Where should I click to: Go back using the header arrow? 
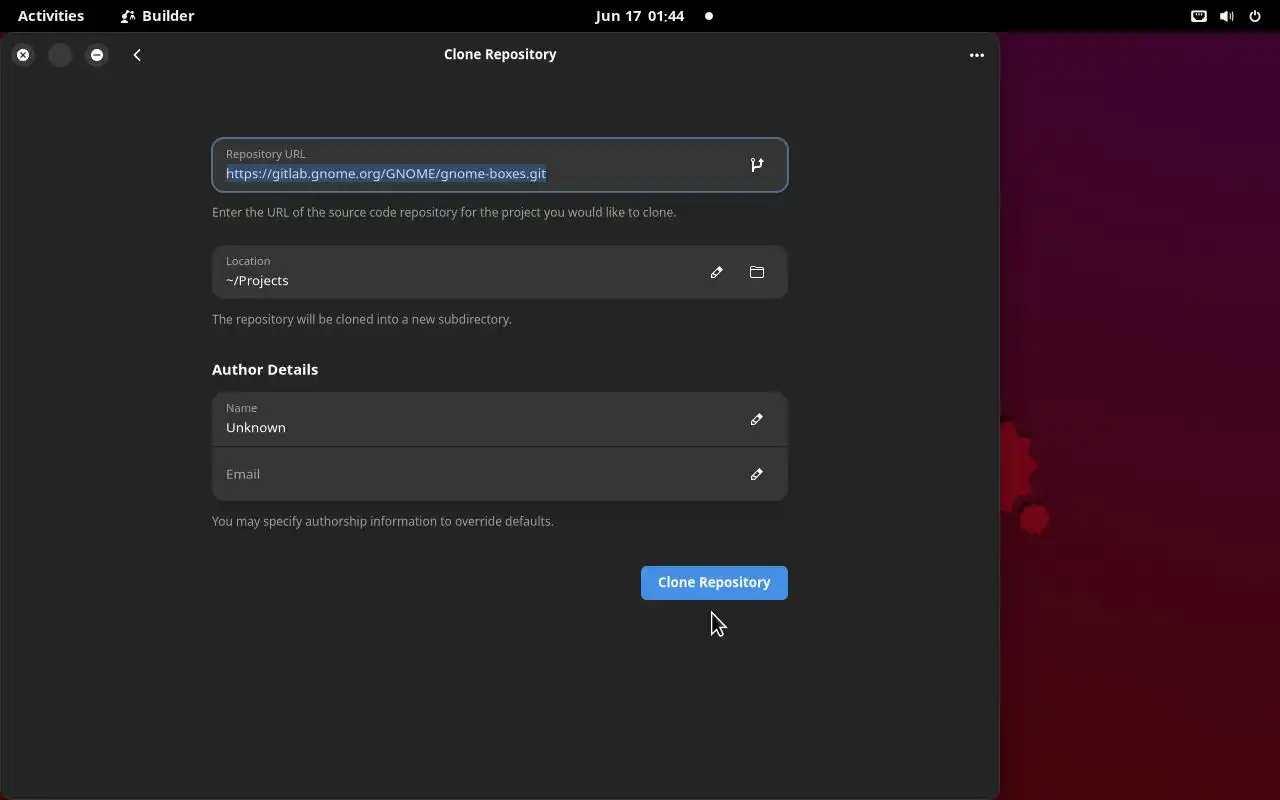(x=137, y=55)
